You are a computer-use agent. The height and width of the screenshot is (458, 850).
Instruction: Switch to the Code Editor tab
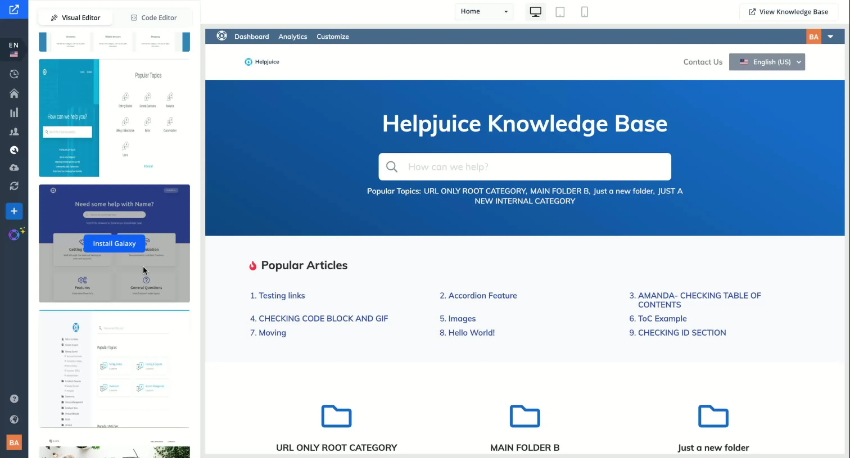(x=152, y=17)
